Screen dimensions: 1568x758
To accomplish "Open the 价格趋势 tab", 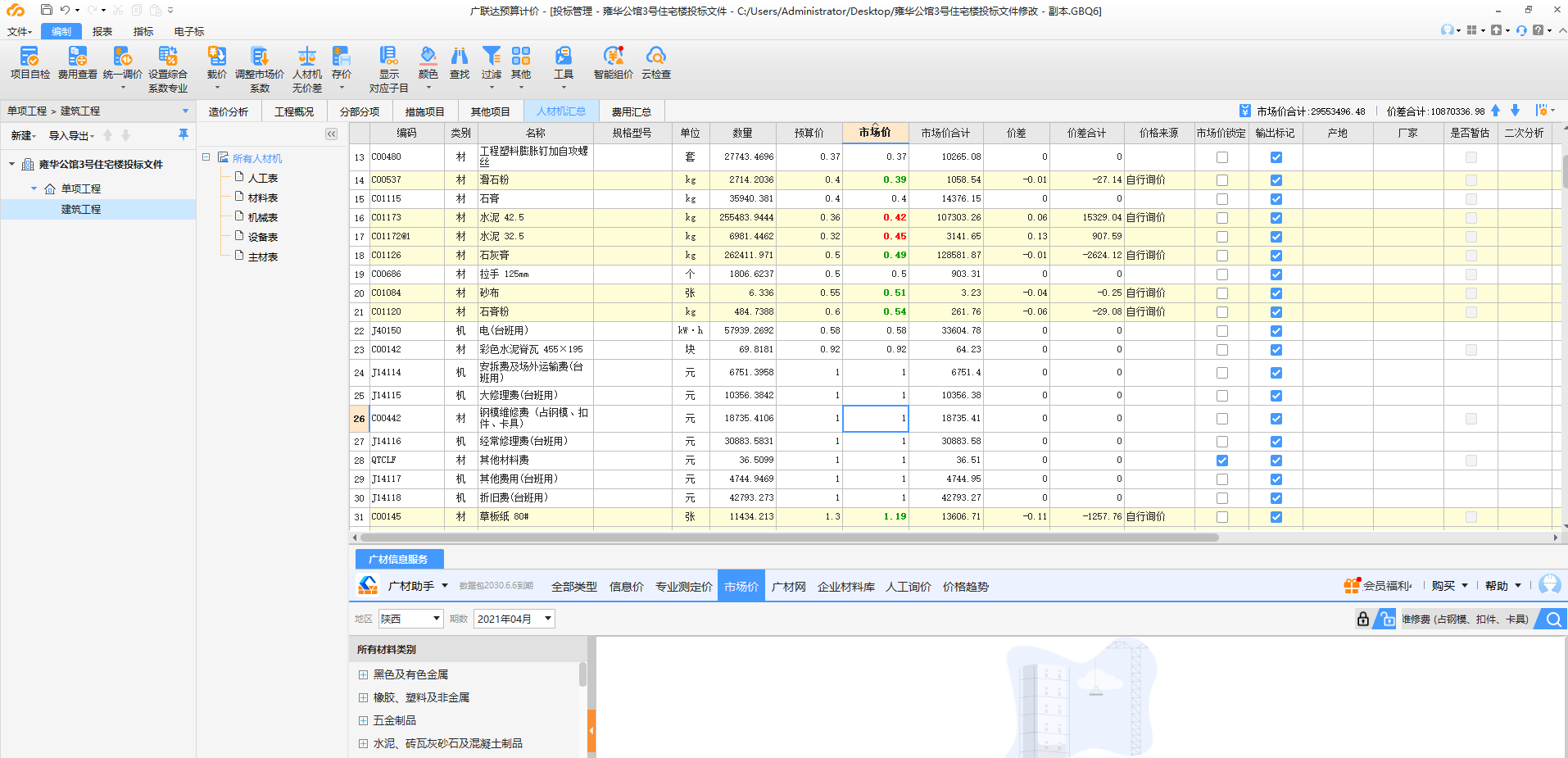I will pos(966,587).
